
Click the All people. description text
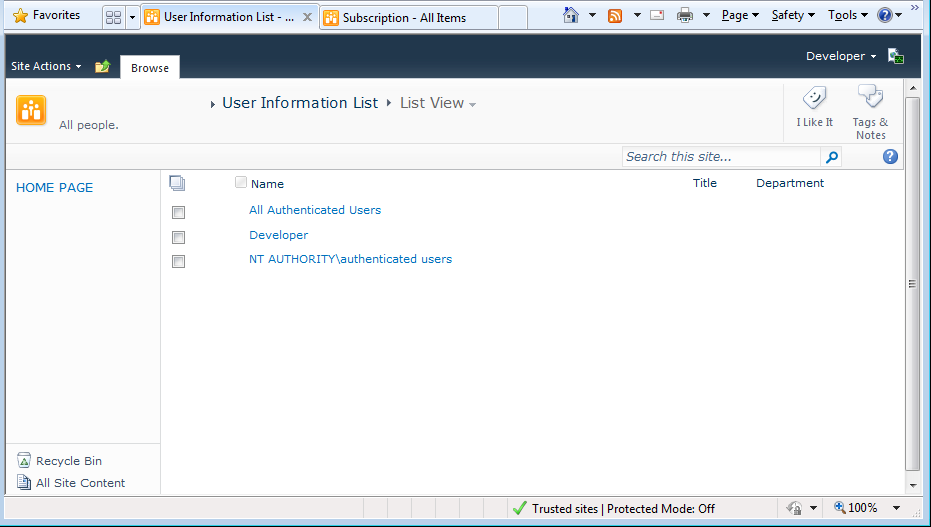89,125
